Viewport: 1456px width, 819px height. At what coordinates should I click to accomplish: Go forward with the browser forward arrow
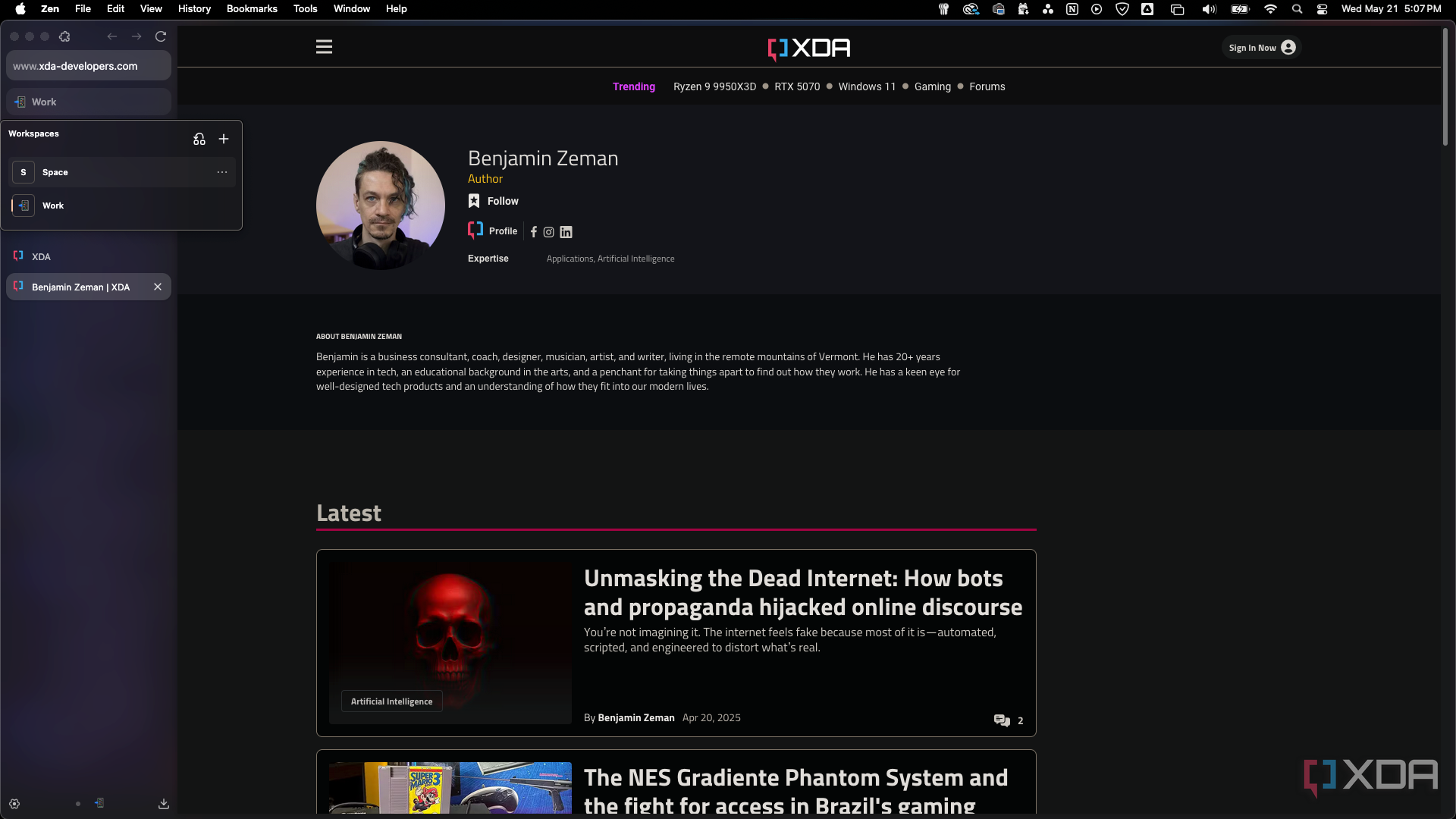(136, 36)
